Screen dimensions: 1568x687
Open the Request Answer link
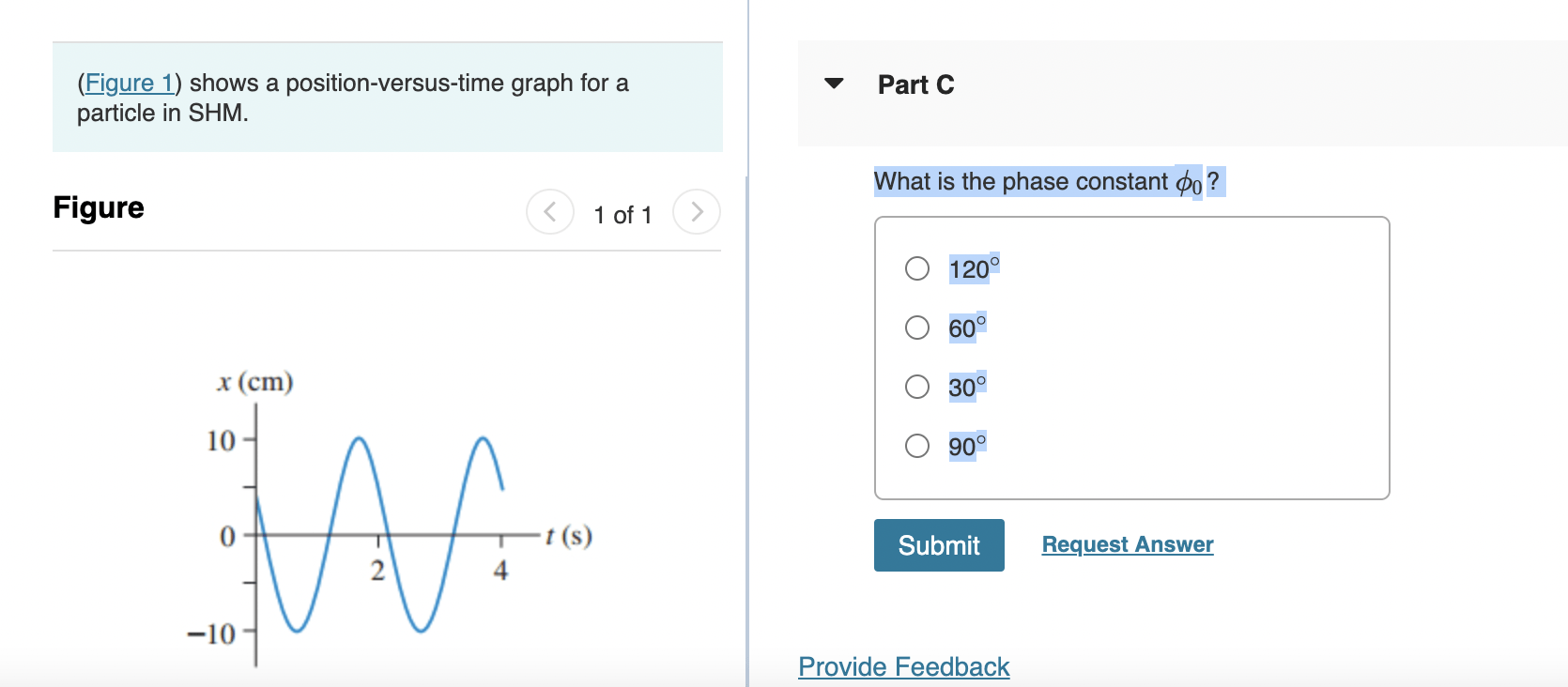1127,544
